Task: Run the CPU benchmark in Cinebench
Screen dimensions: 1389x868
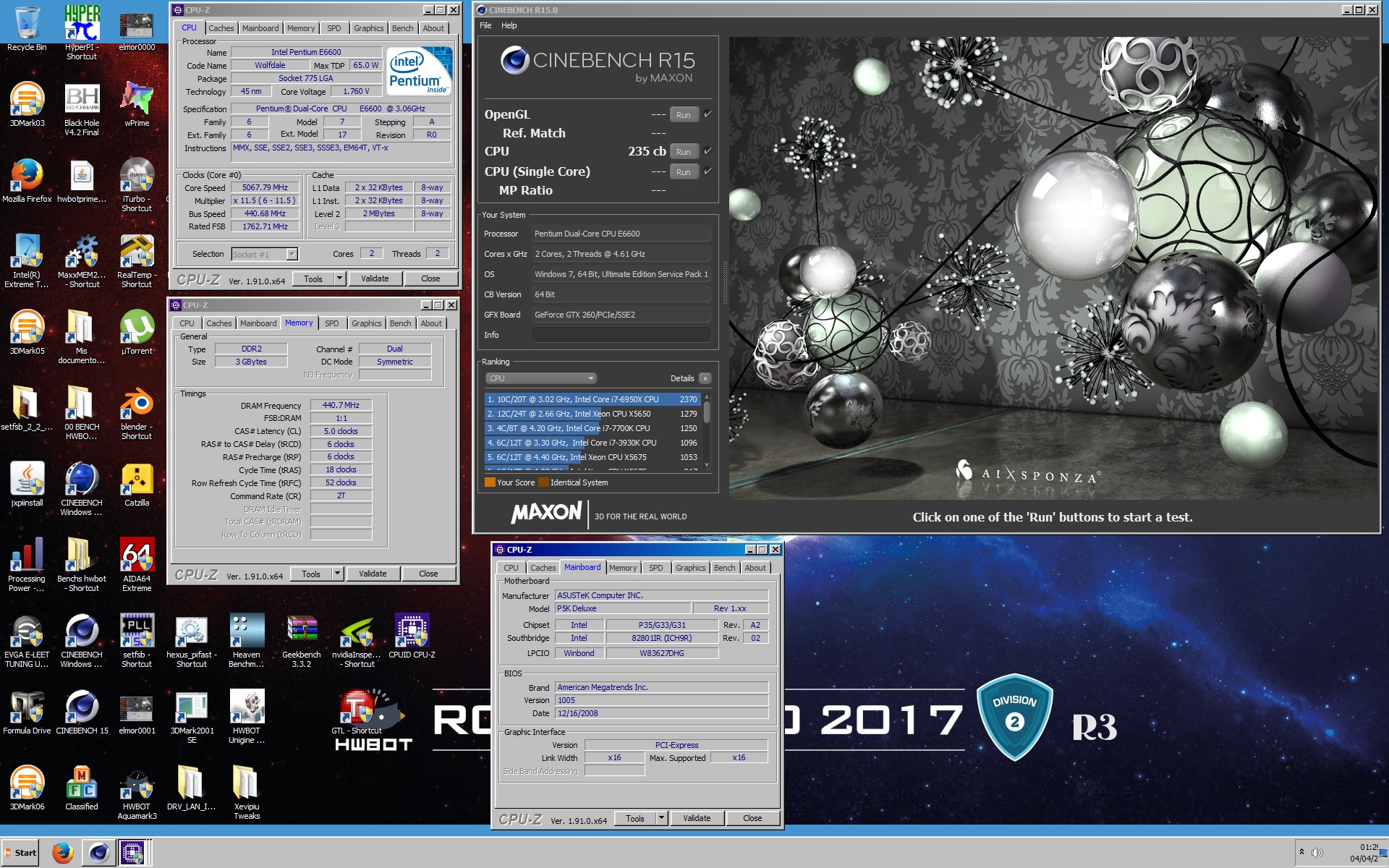Action: 684,152
